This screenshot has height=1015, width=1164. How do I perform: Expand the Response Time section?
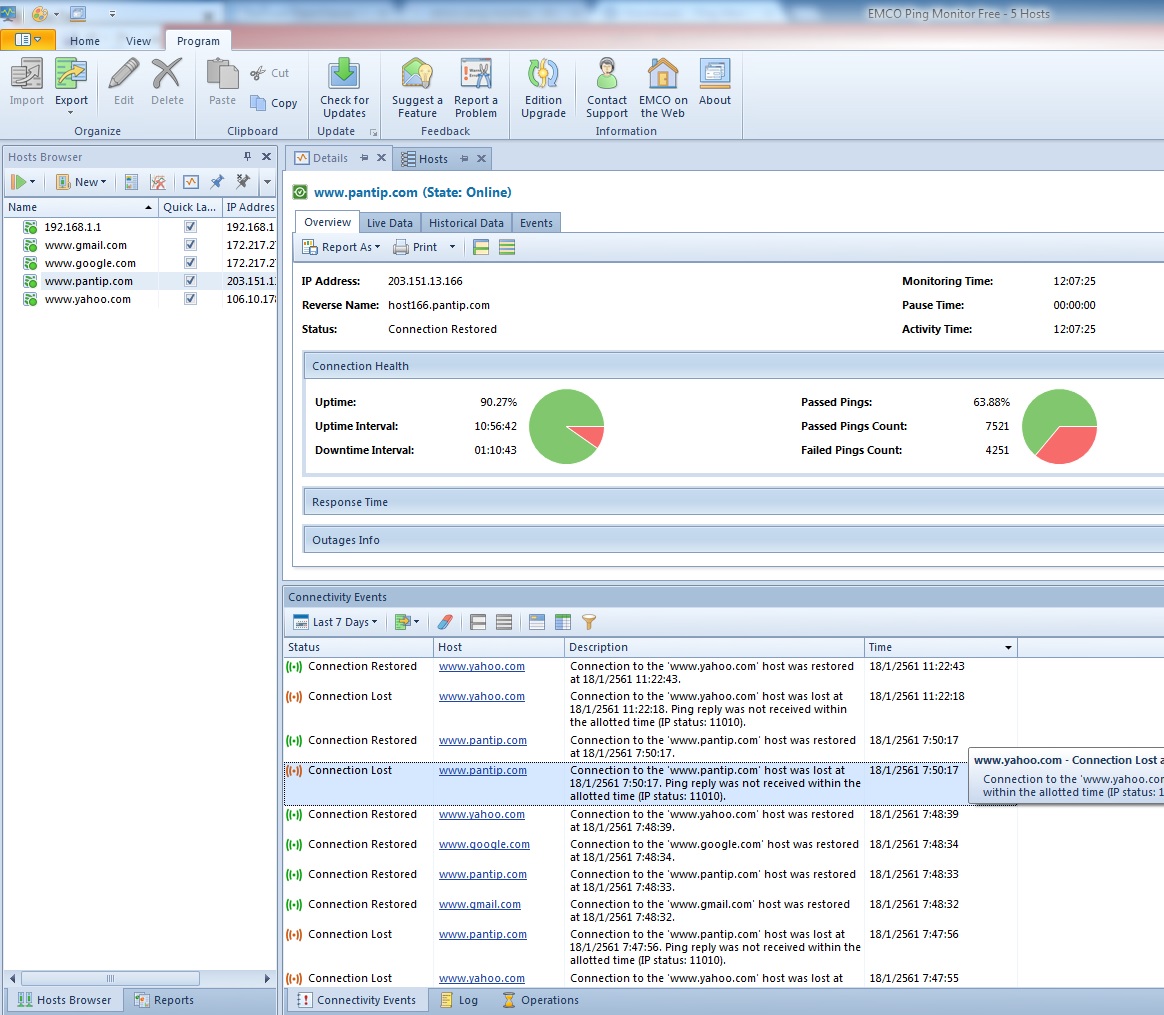(350, 502)
